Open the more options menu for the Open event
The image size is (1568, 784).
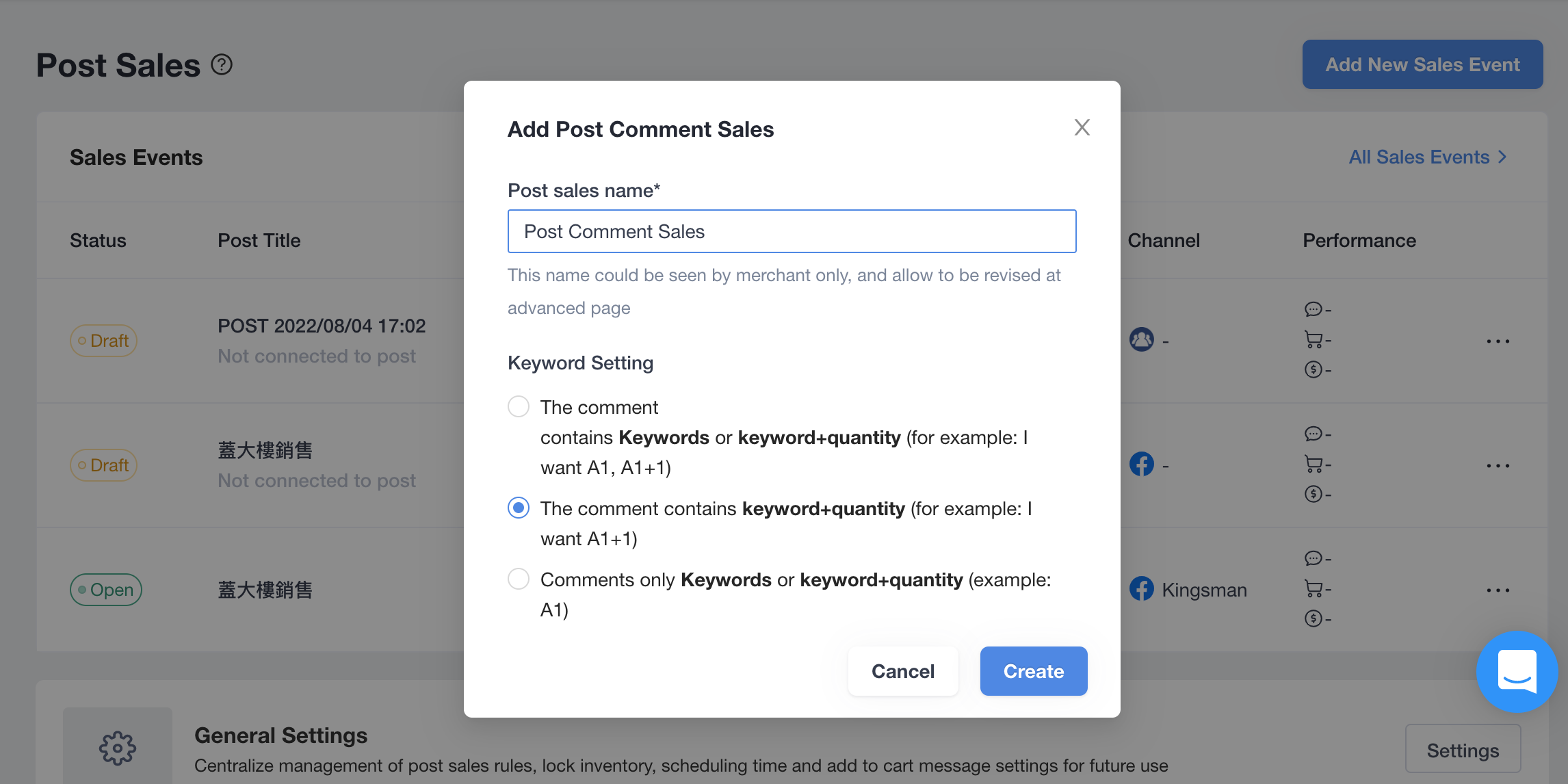(x=1498, y=590)
